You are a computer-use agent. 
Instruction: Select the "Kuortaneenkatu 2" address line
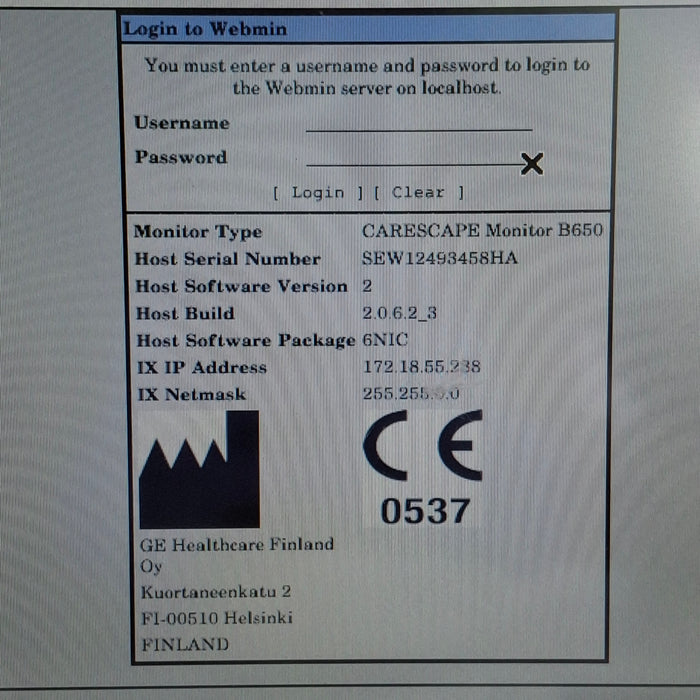216,592
